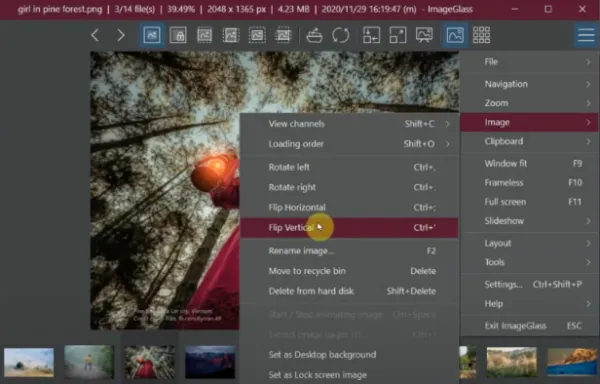This screenshot has width=600, height=384.
Task: Expand the View channels submenu
Action: (349, 124)
